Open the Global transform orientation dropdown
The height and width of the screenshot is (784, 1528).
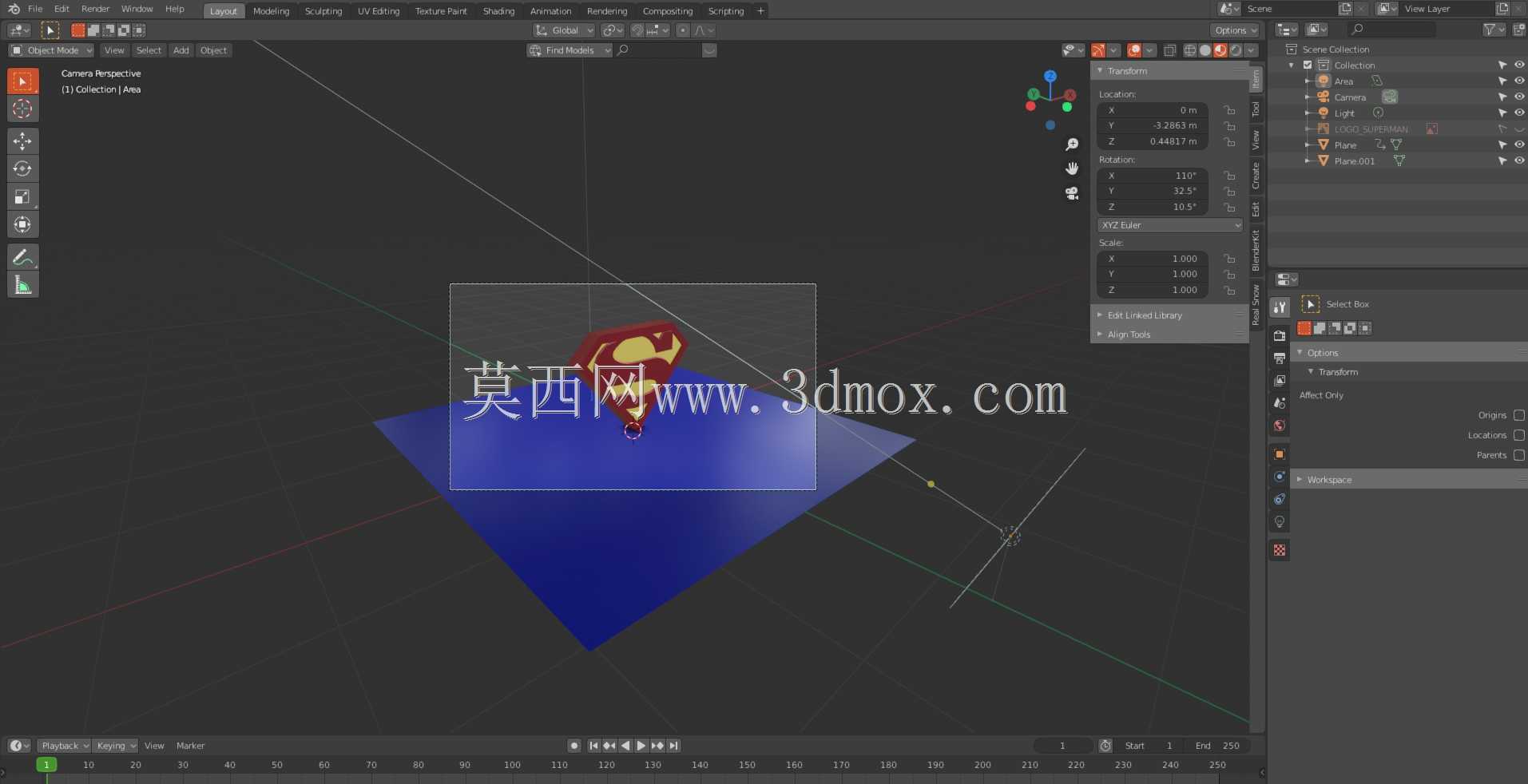[x=564, y=30]
